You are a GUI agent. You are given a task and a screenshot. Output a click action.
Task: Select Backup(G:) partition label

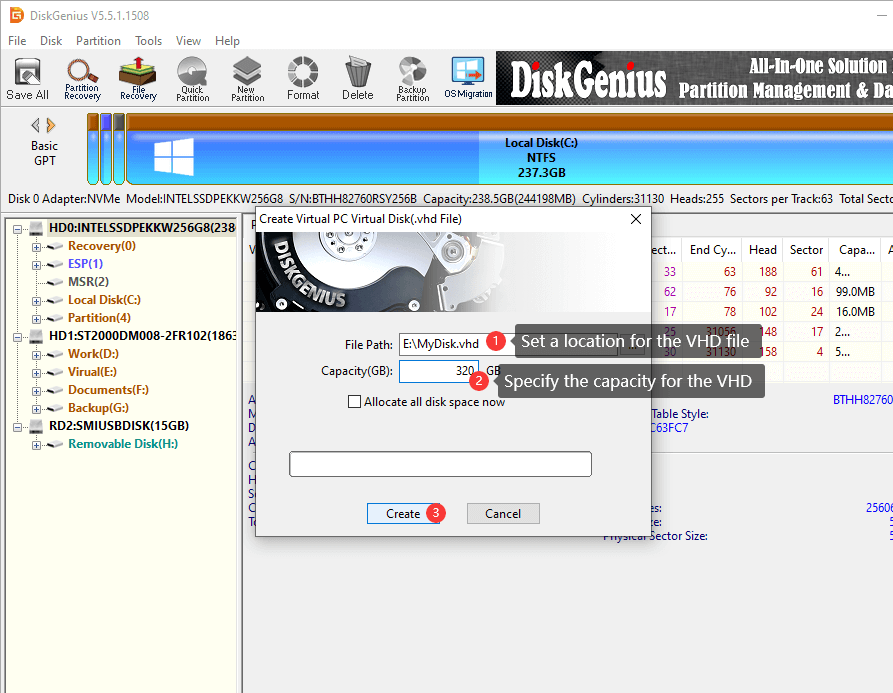coord(99,408)
